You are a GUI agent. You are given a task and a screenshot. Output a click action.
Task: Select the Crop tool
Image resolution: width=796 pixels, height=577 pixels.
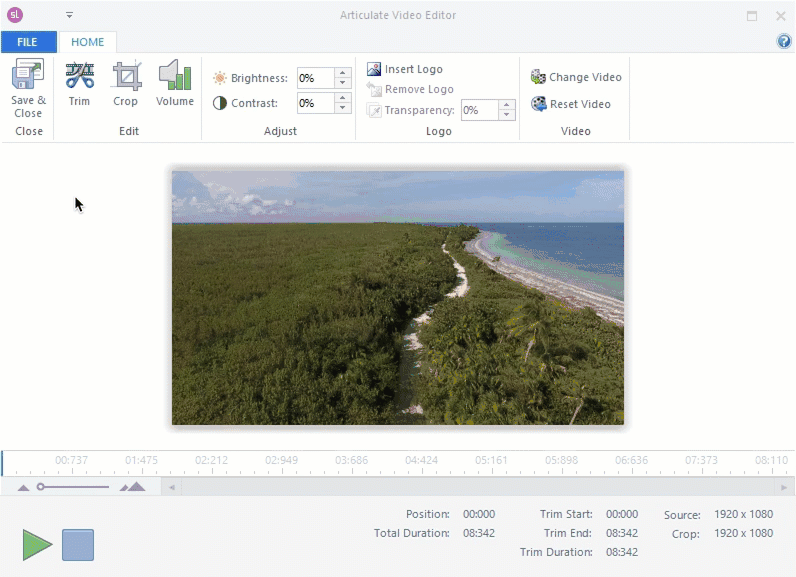click(126, 76)
